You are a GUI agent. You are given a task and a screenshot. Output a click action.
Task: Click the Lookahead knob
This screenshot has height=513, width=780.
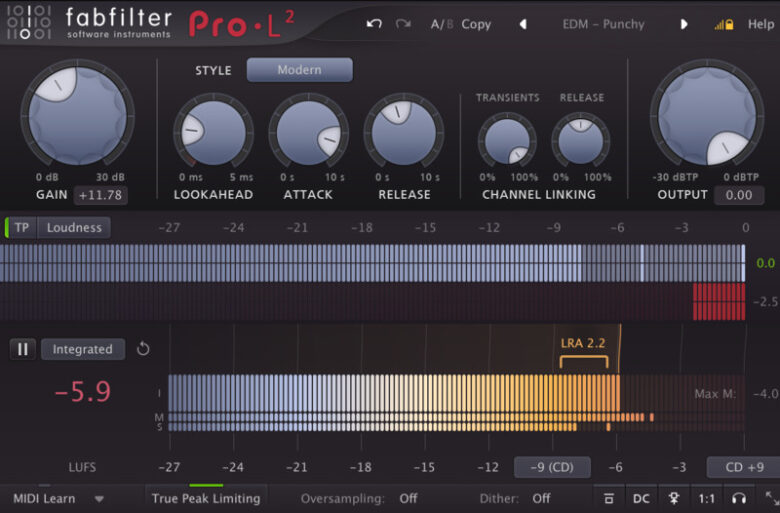[x=213, y=133]
